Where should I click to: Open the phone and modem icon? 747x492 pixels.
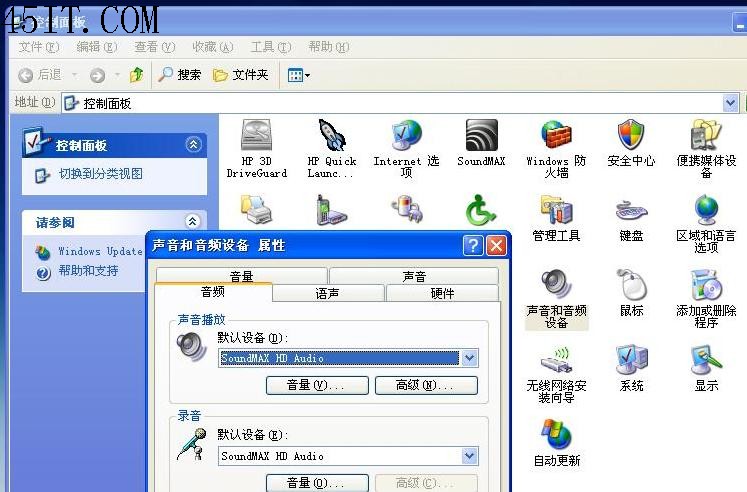click(332, 210)
